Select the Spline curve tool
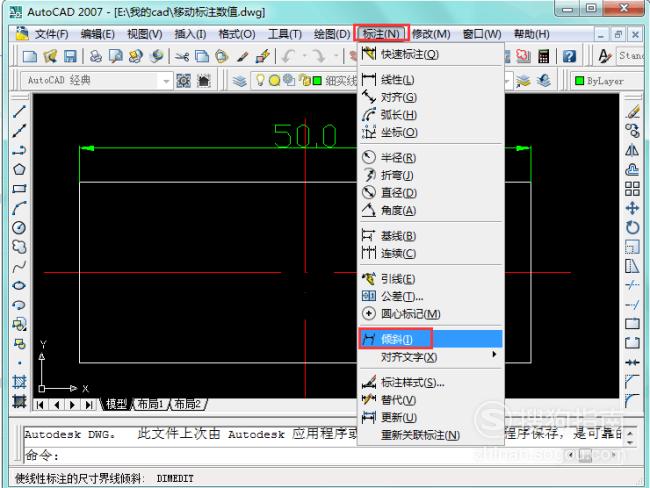Image resolution: width=650 pixels, height=488 pixels. 19,266
